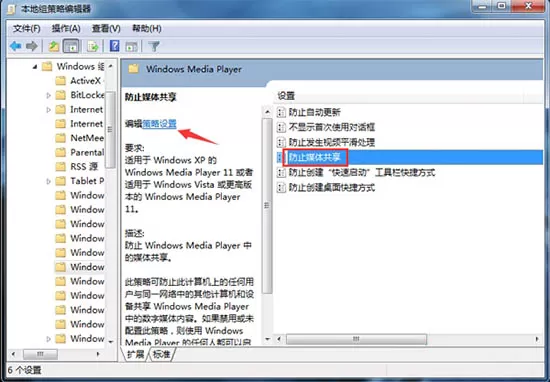The height and width of the screenshot is (382, 550).
Task: Click the ActiveX folder icon
Action: 60,81
